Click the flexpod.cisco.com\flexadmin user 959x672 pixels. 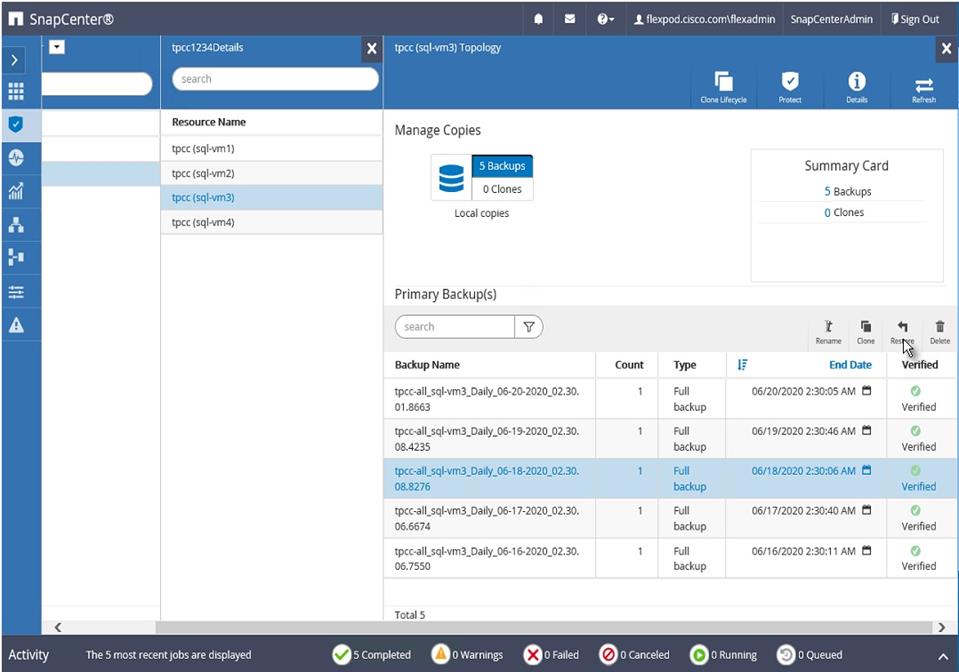pos(704,19)
